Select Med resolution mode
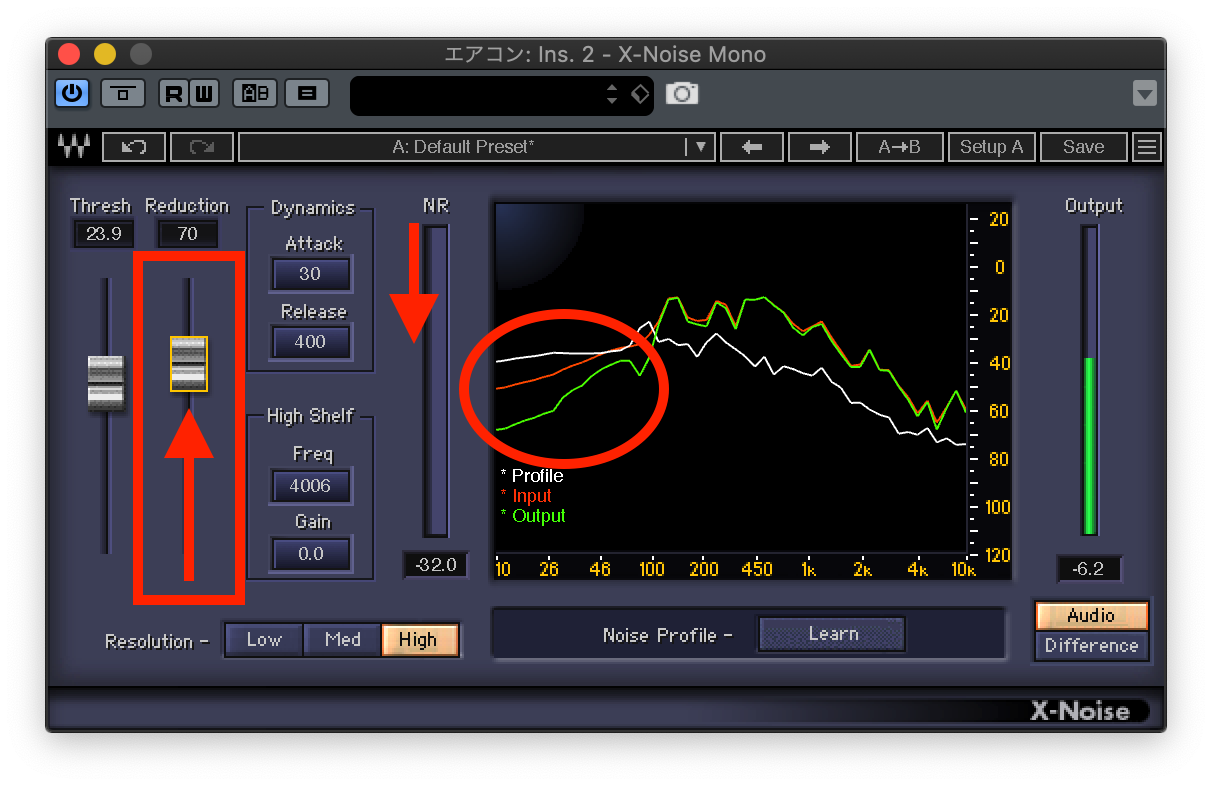Image resolution: width=1212 pixels, height=786 pixels. coord(342,640)
